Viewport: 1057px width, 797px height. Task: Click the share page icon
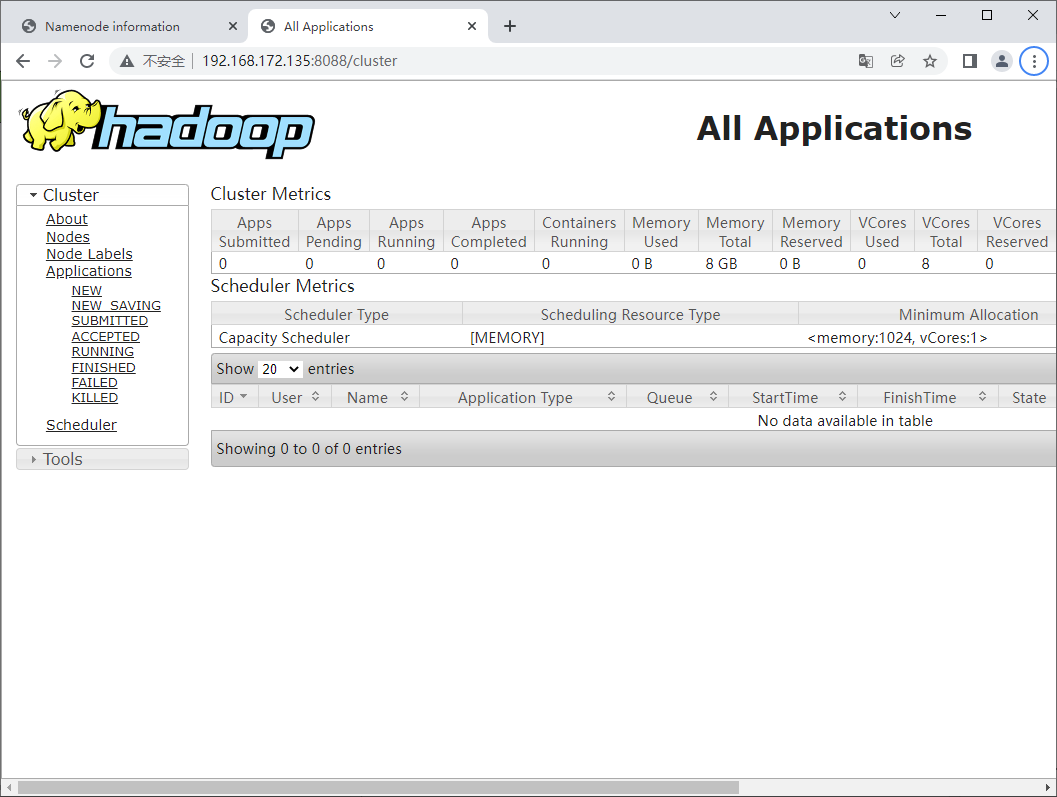click(x=897, y=61)
